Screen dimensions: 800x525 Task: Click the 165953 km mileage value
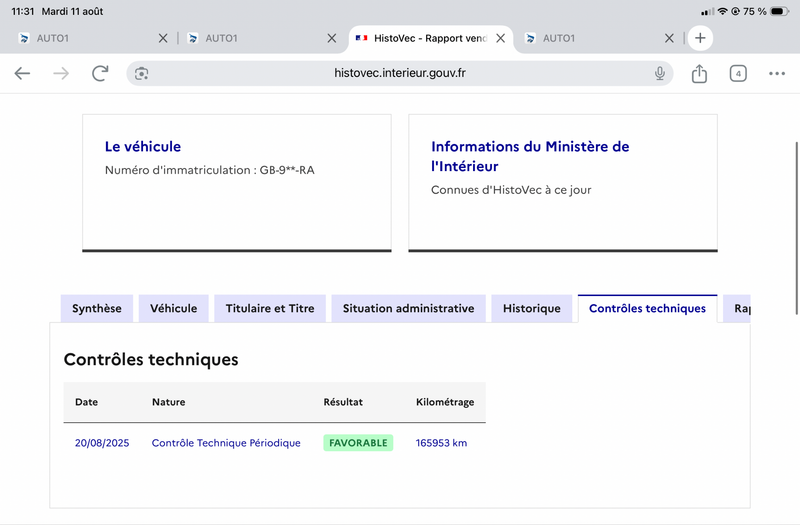coord(441,443)
